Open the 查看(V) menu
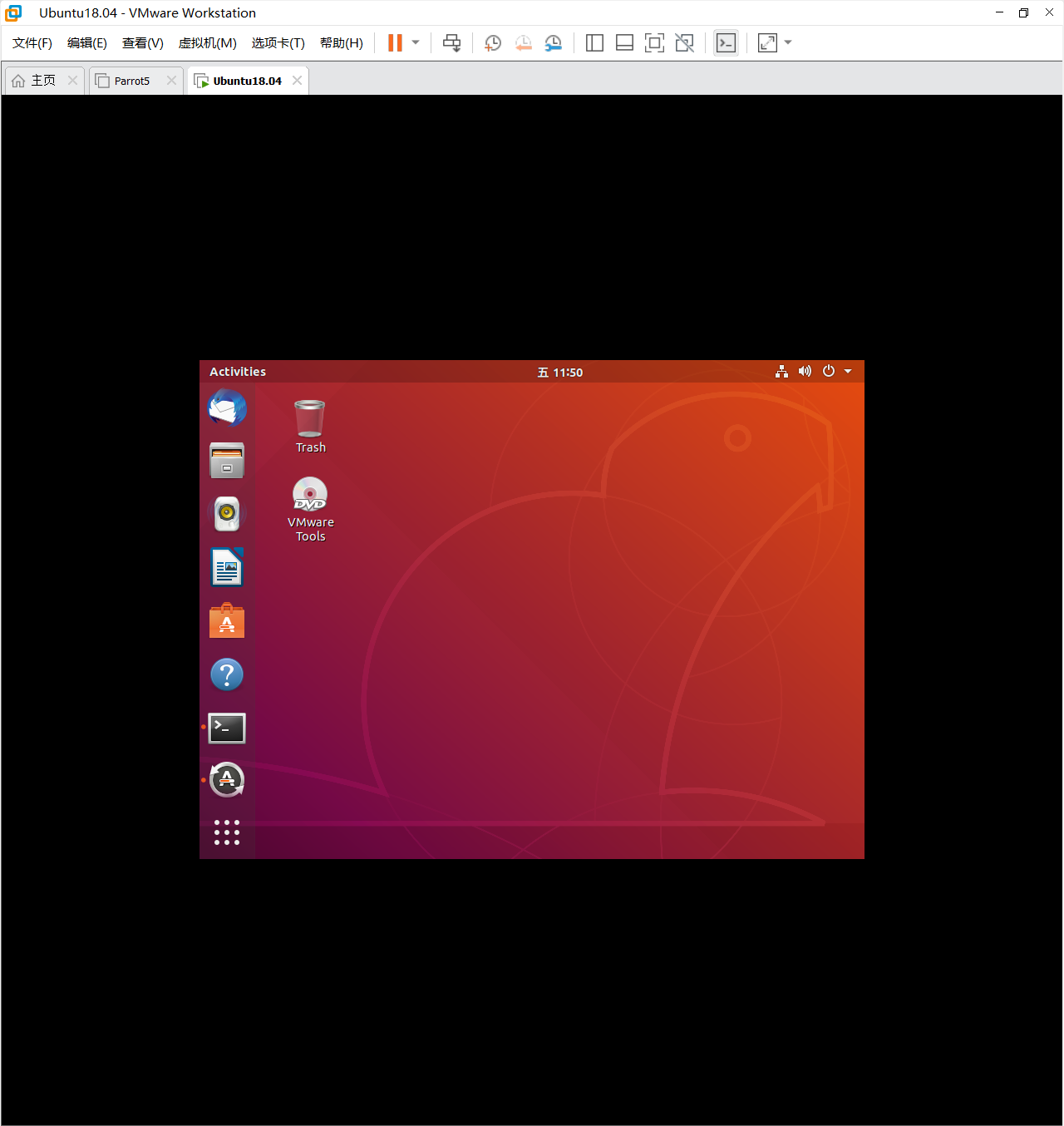The height and width of the screenshot is (1126, 1064). point(143,43)
